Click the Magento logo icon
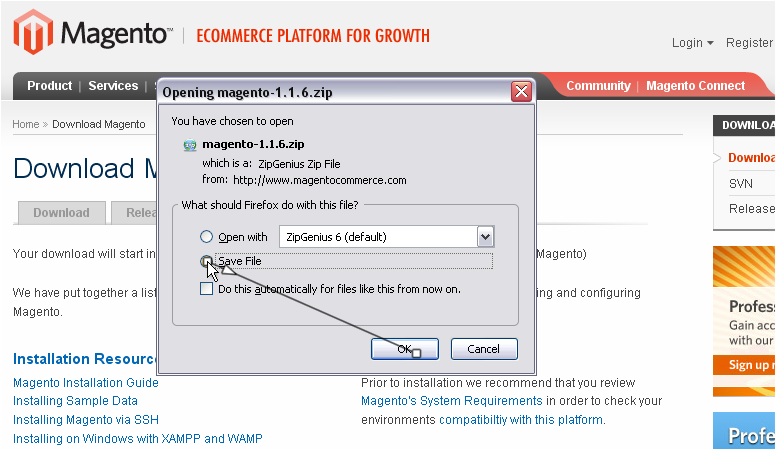This screenshot has width=776, height=450. click(x=33, y=32)
